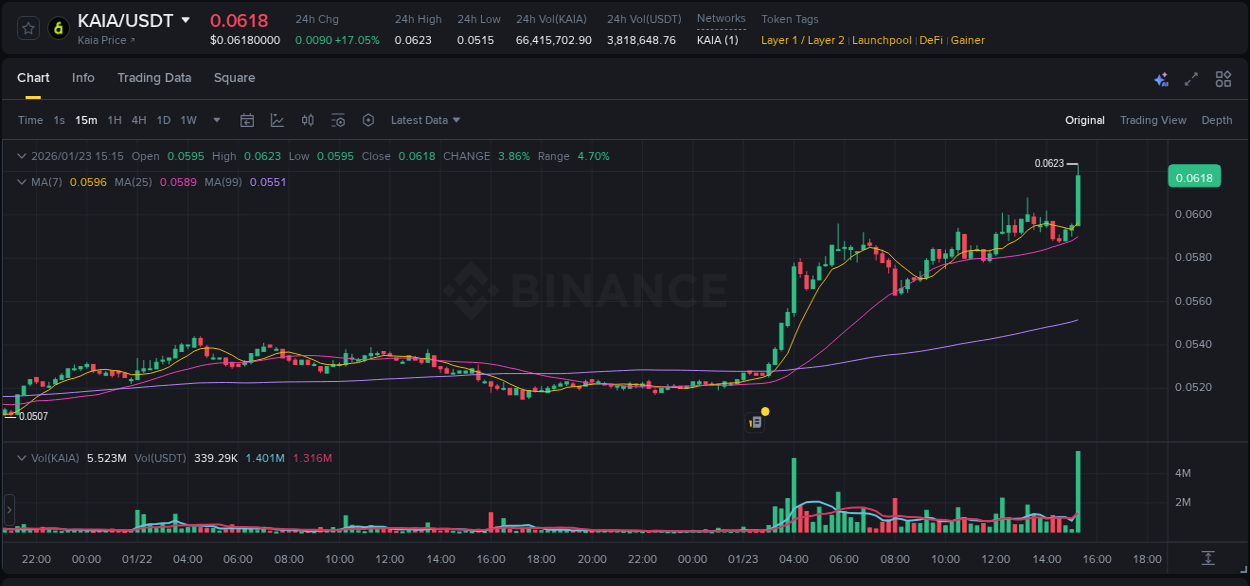Expand the extra timeframe intervals dropdown
Image resolution: width=1250 pixels, height=586 pixels.
click(x=215, y=120)
